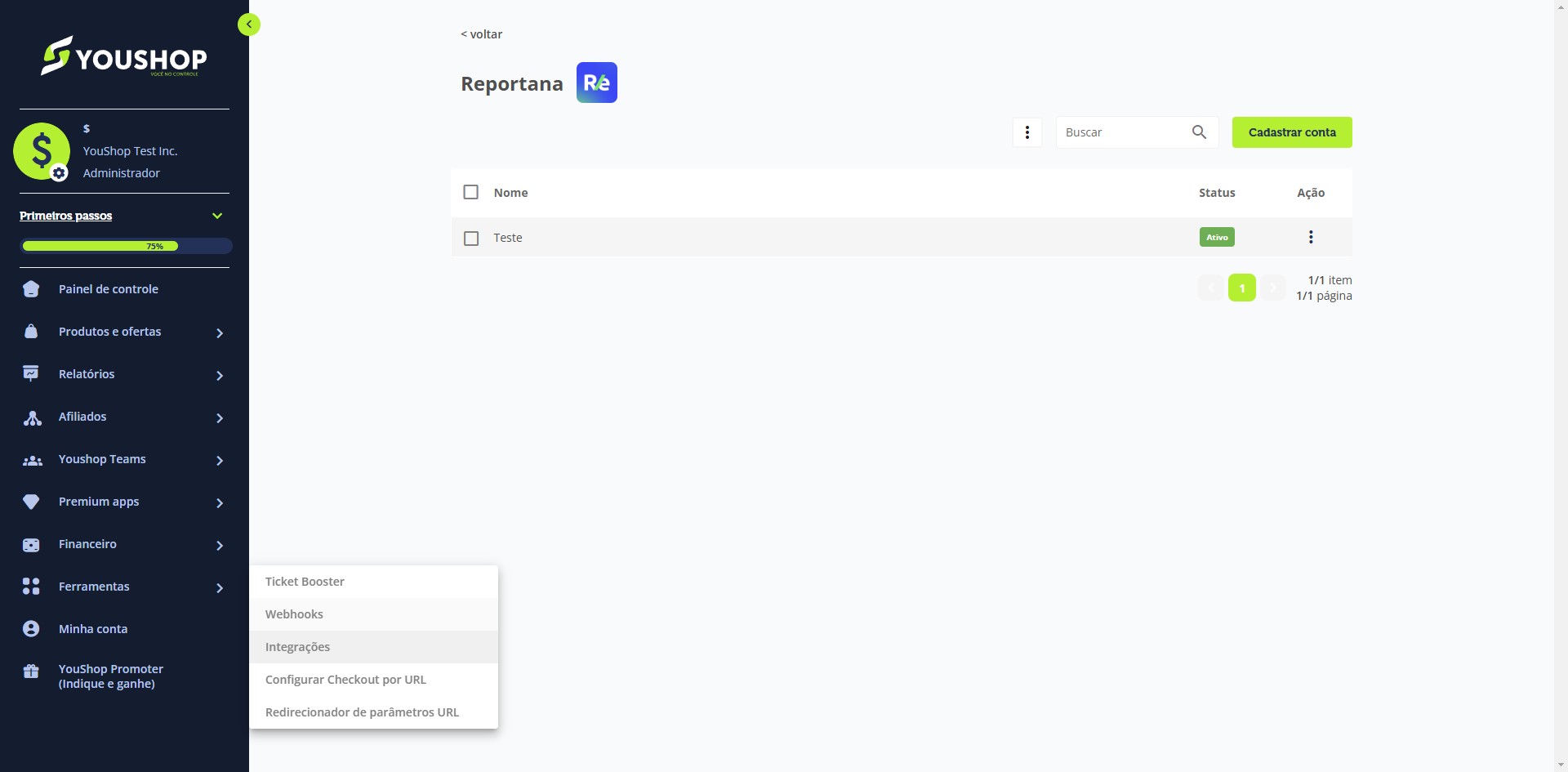The width and height of the screenshot is (1568, 772).
Task: Open YouShop Promoter (Indique e ganhe)
Action: (111, 676)
